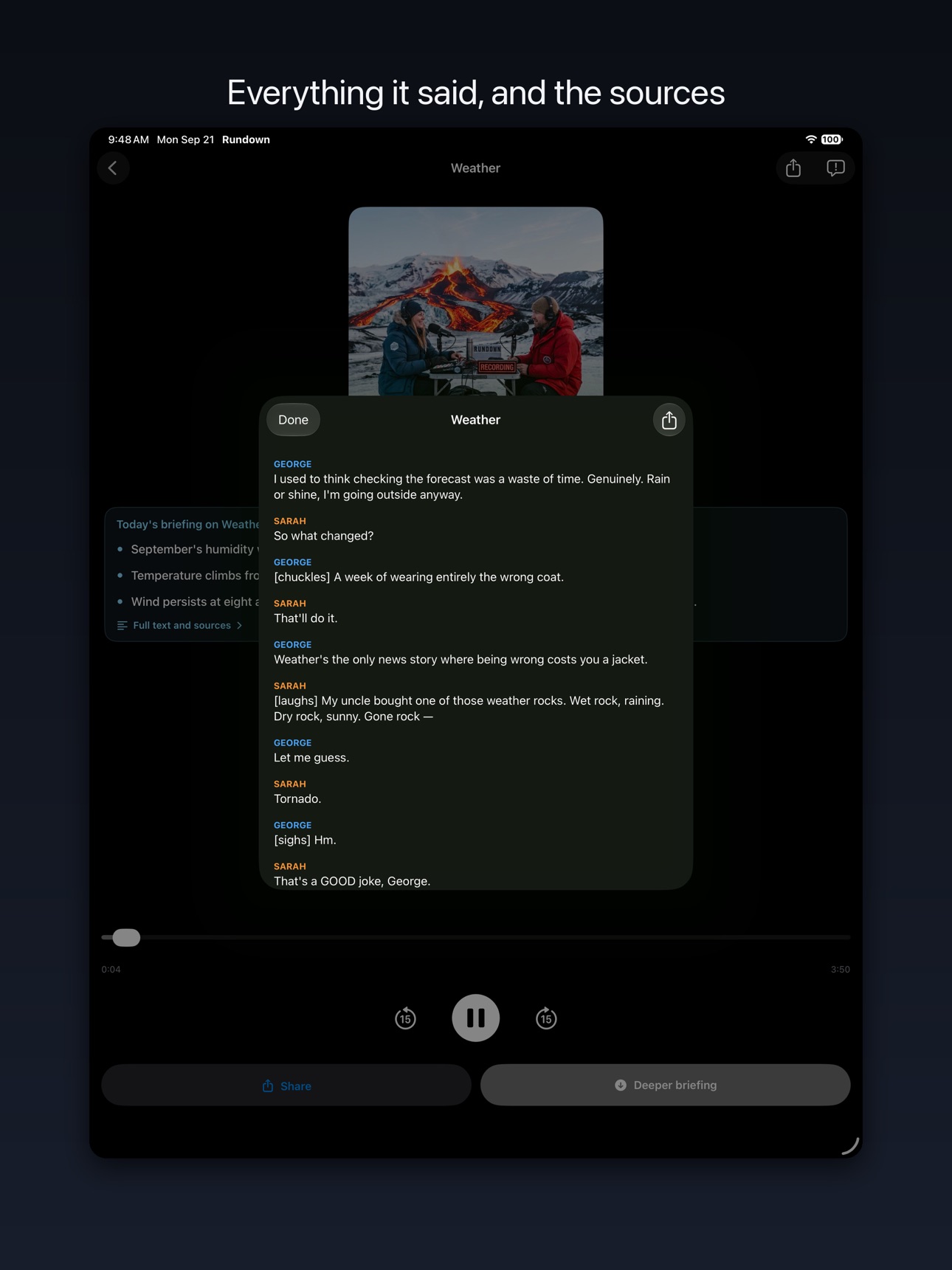Pause the briefing playback
The height and width of the screenshot is (1270, 952).
[x=476, y=1018]
